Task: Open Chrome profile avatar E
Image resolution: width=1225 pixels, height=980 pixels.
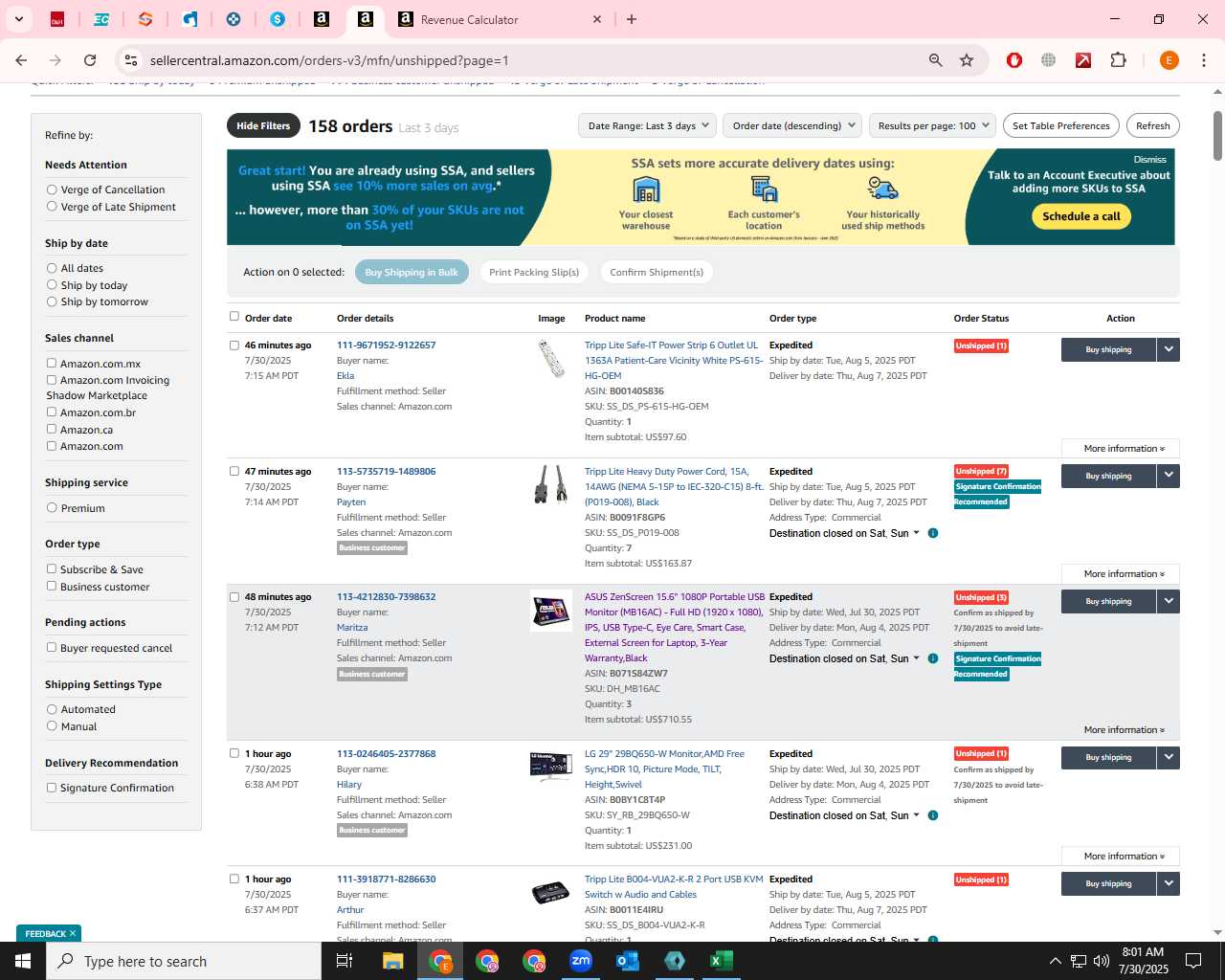Action: [x=1169, y=60]
